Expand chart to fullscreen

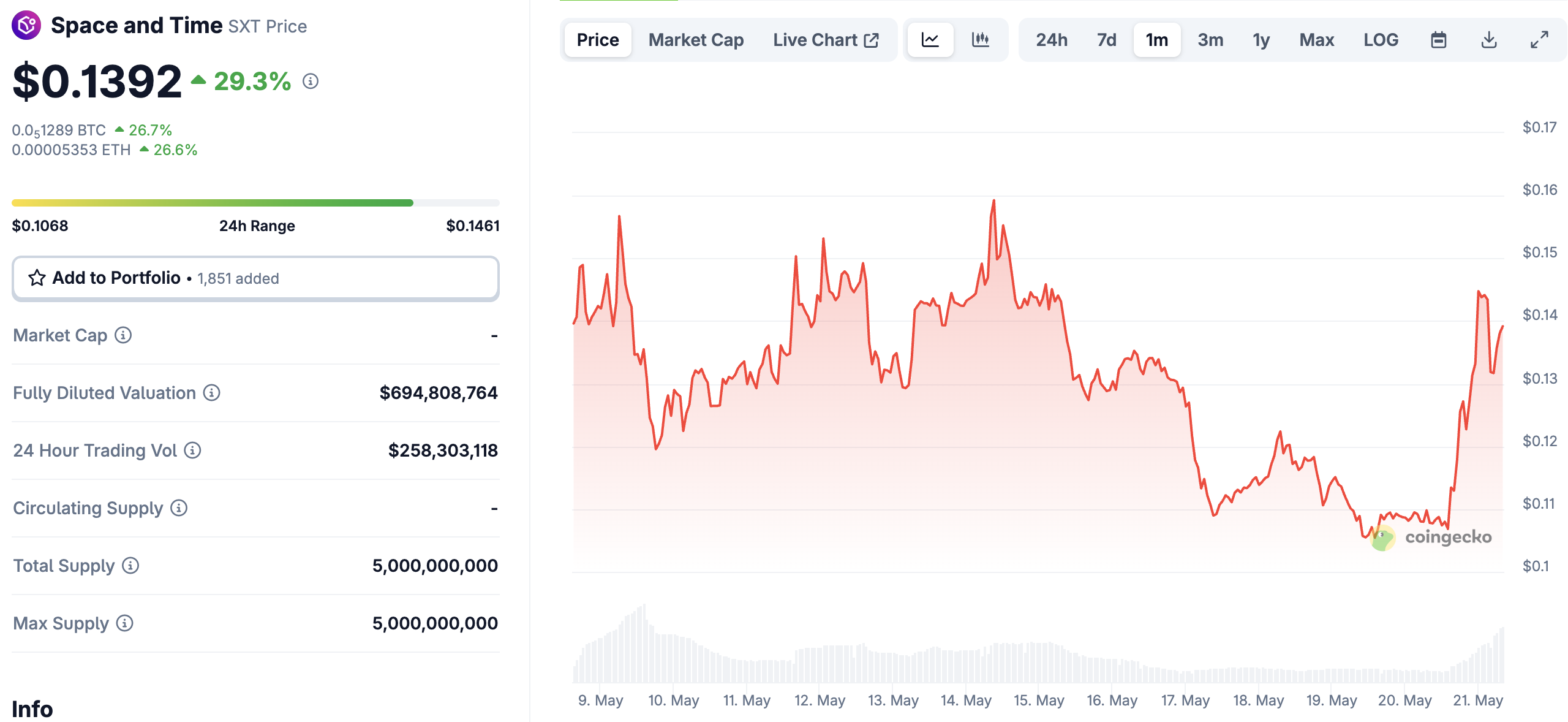pos(1539,40)
